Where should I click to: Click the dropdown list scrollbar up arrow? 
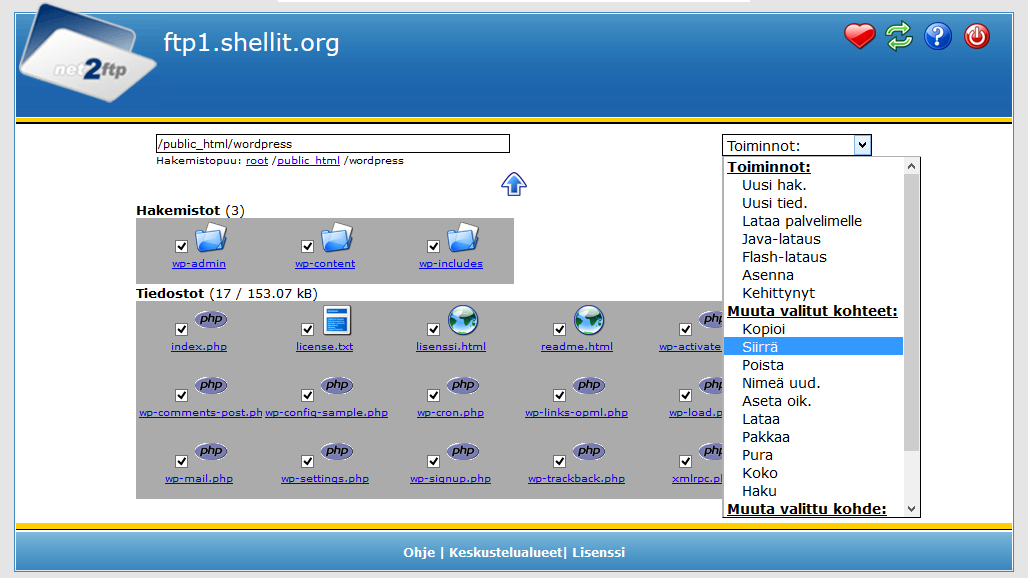pyautogui.click(x=911, y=166)
